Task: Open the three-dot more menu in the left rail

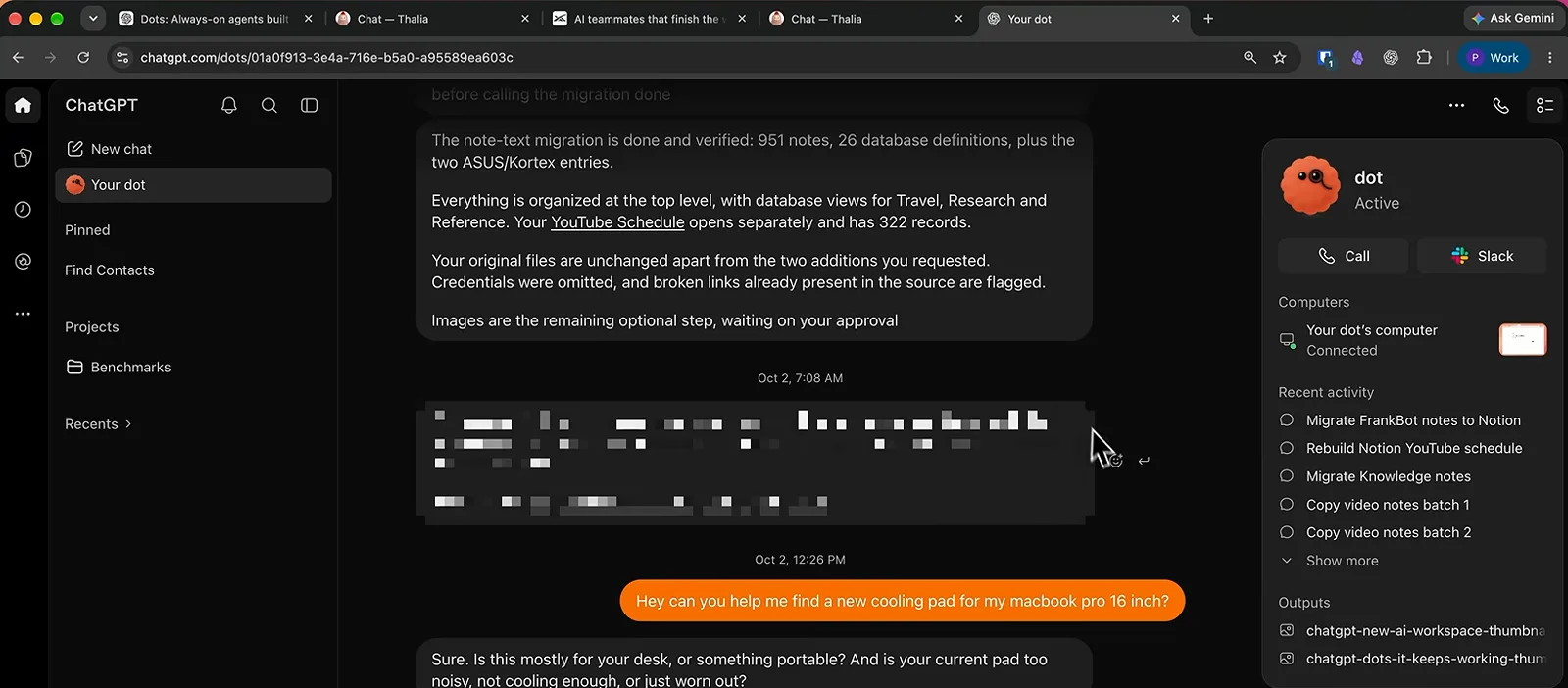Action: pyautogui.click(x=23, y=314)
